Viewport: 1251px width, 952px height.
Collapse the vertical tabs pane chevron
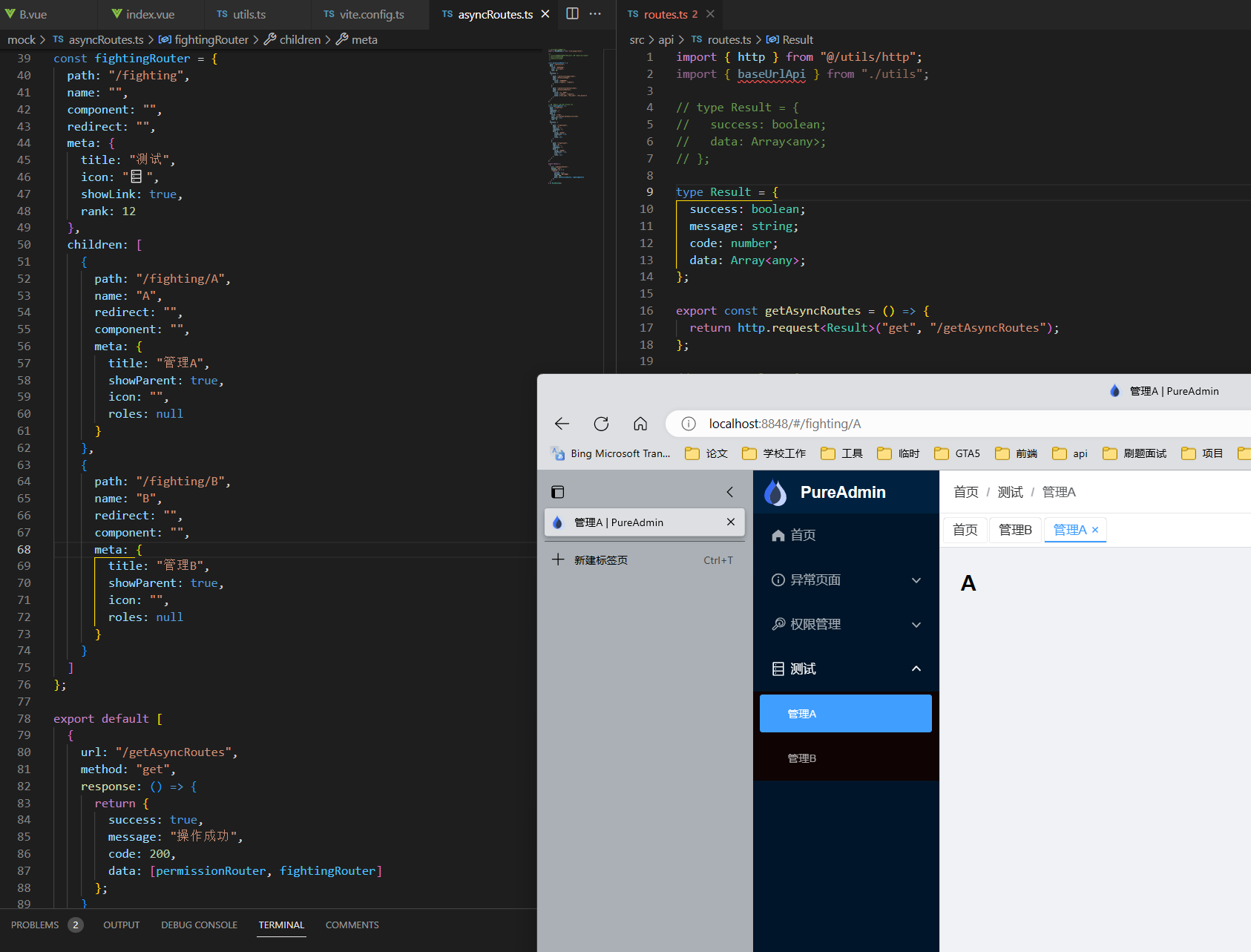tap(730, 492)
